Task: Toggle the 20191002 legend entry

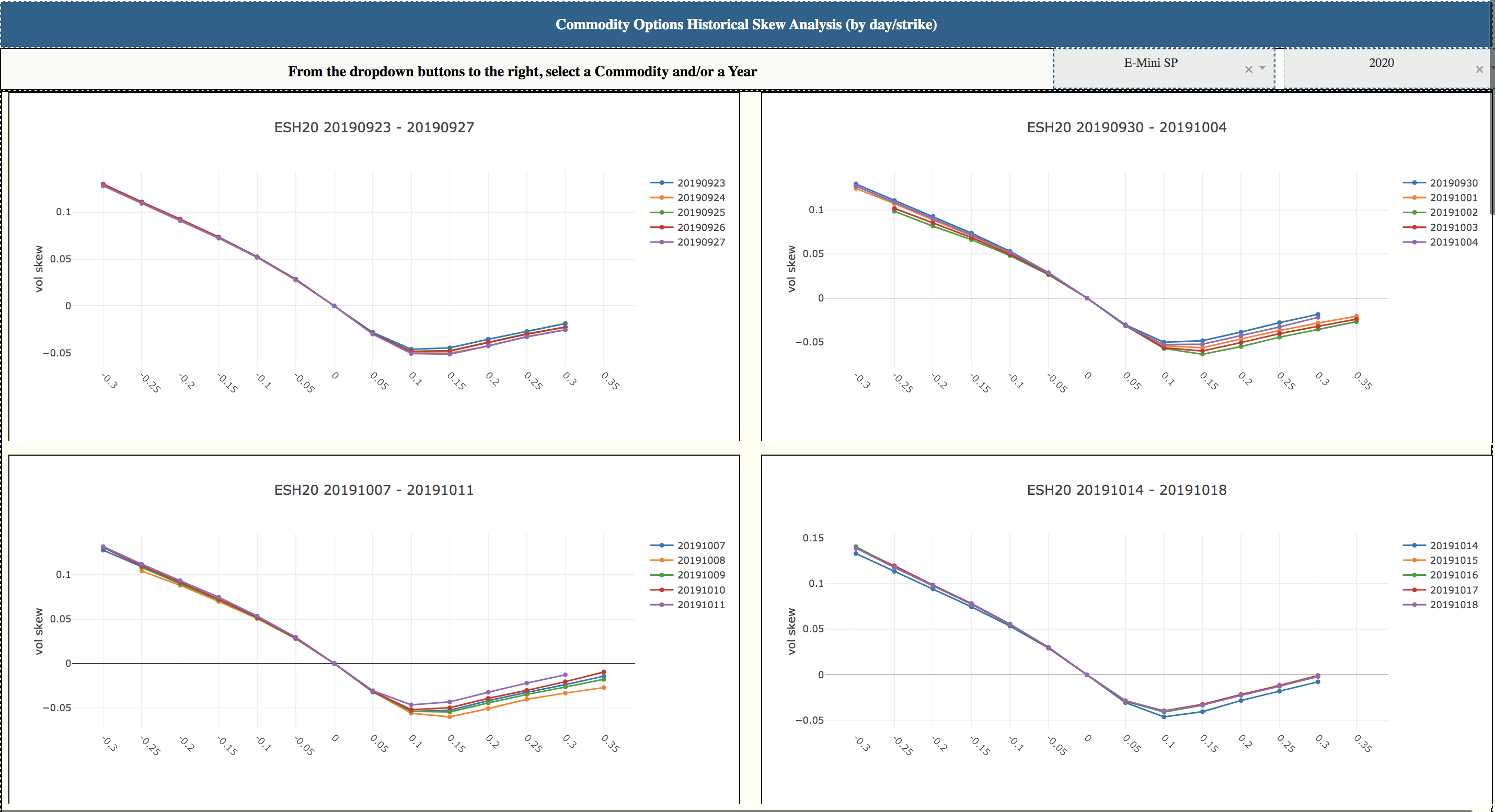Action: [1453, 212]
